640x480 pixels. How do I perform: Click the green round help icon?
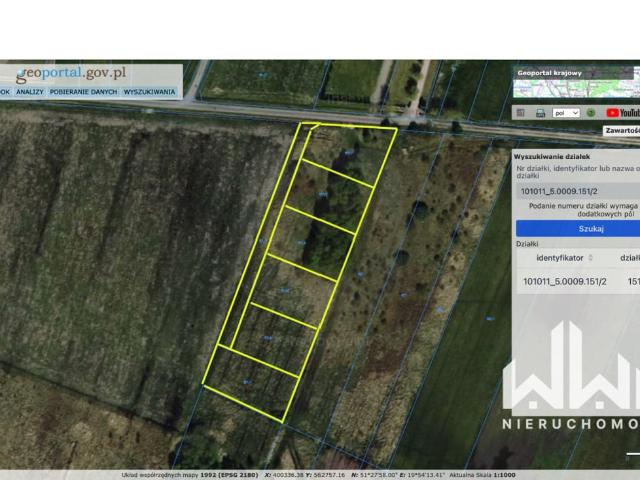click(x=590, y=113)
